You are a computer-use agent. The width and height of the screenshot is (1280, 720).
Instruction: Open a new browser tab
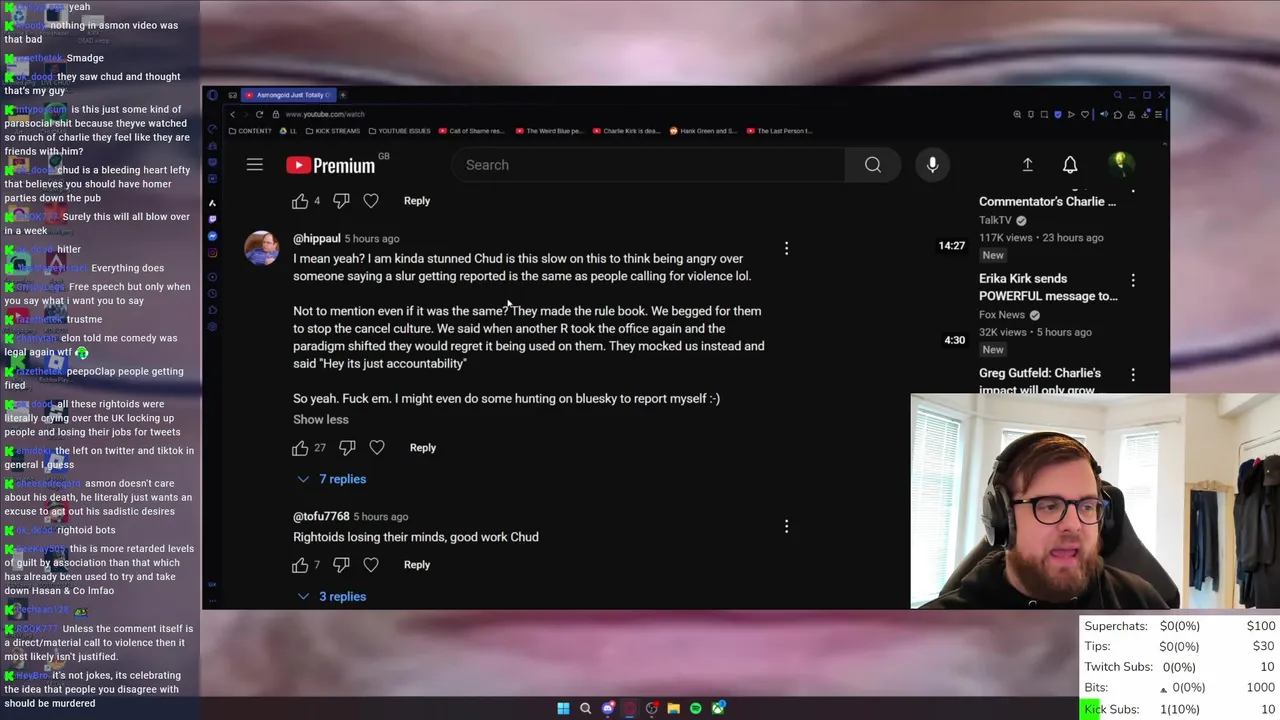343,95
